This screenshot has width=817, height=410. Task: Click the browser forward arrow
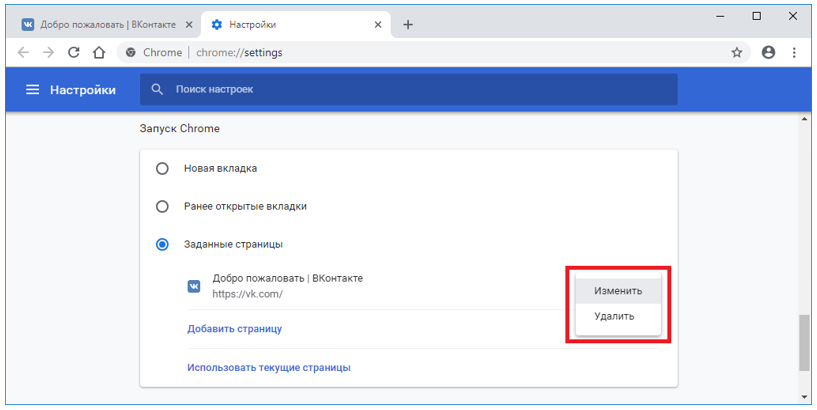(48, 53)
